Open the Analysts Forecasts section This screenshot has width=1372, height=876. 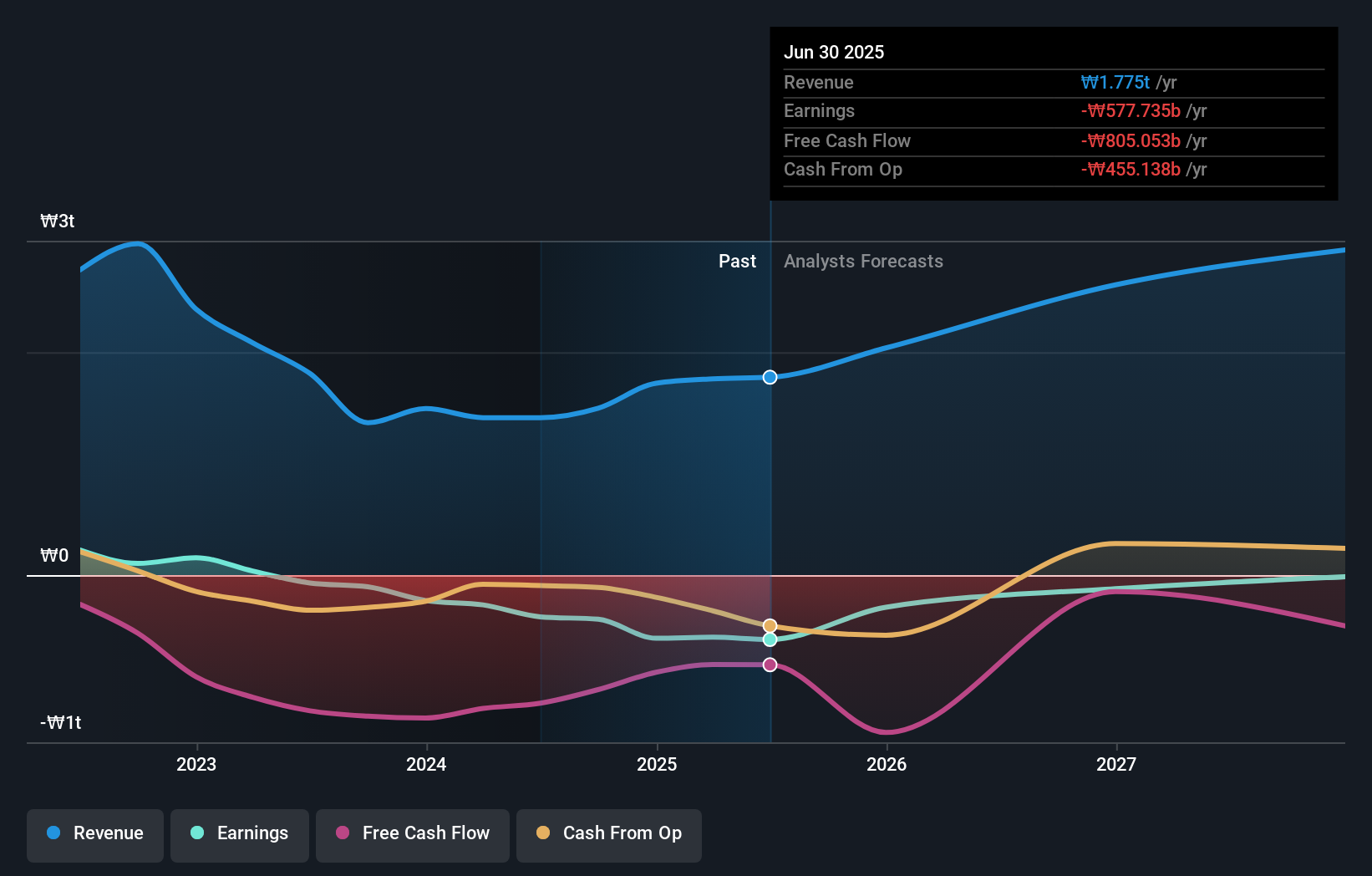click(x=863, y=261)
